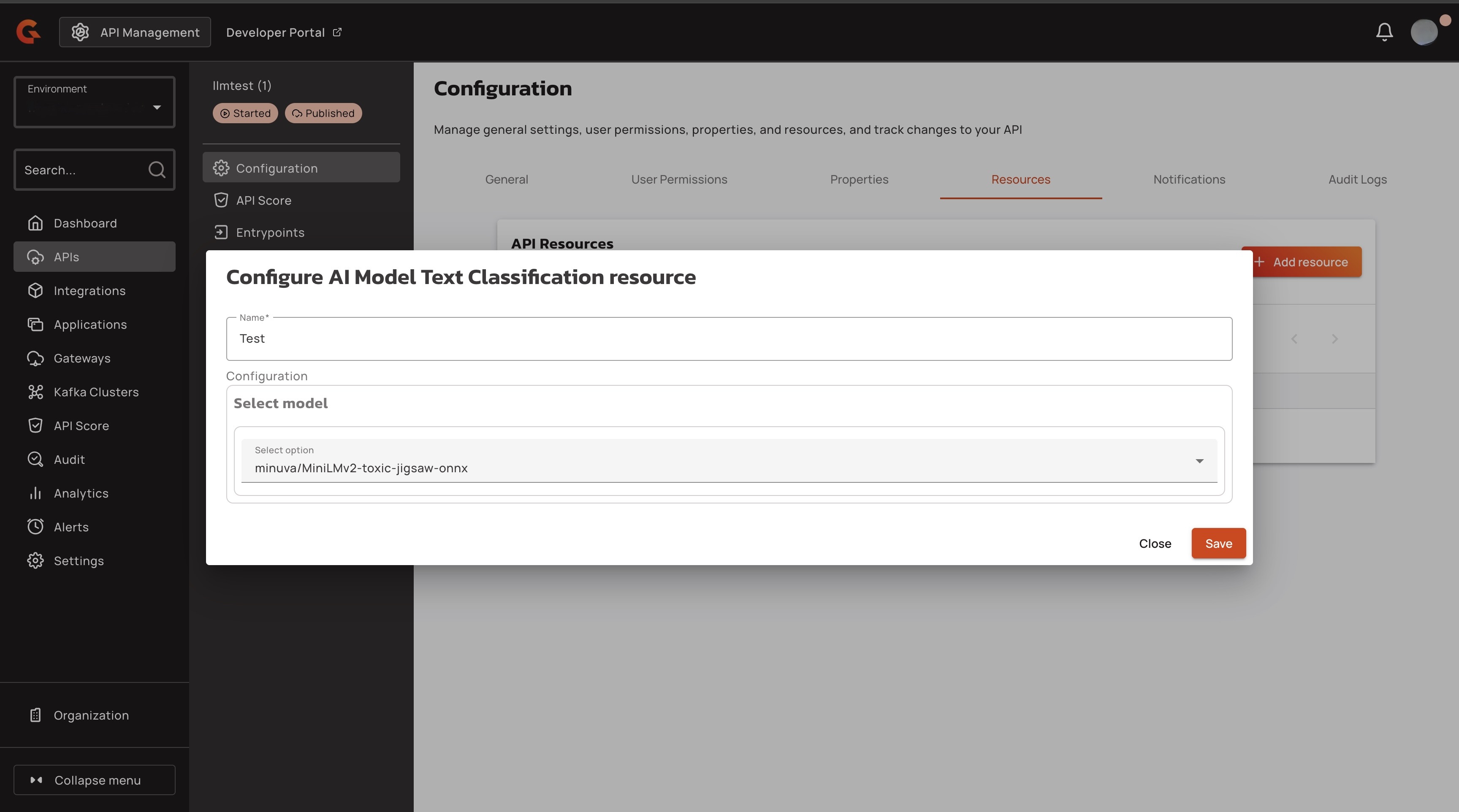Open Kafka Clusters from the sidebar

coord(95,392)
